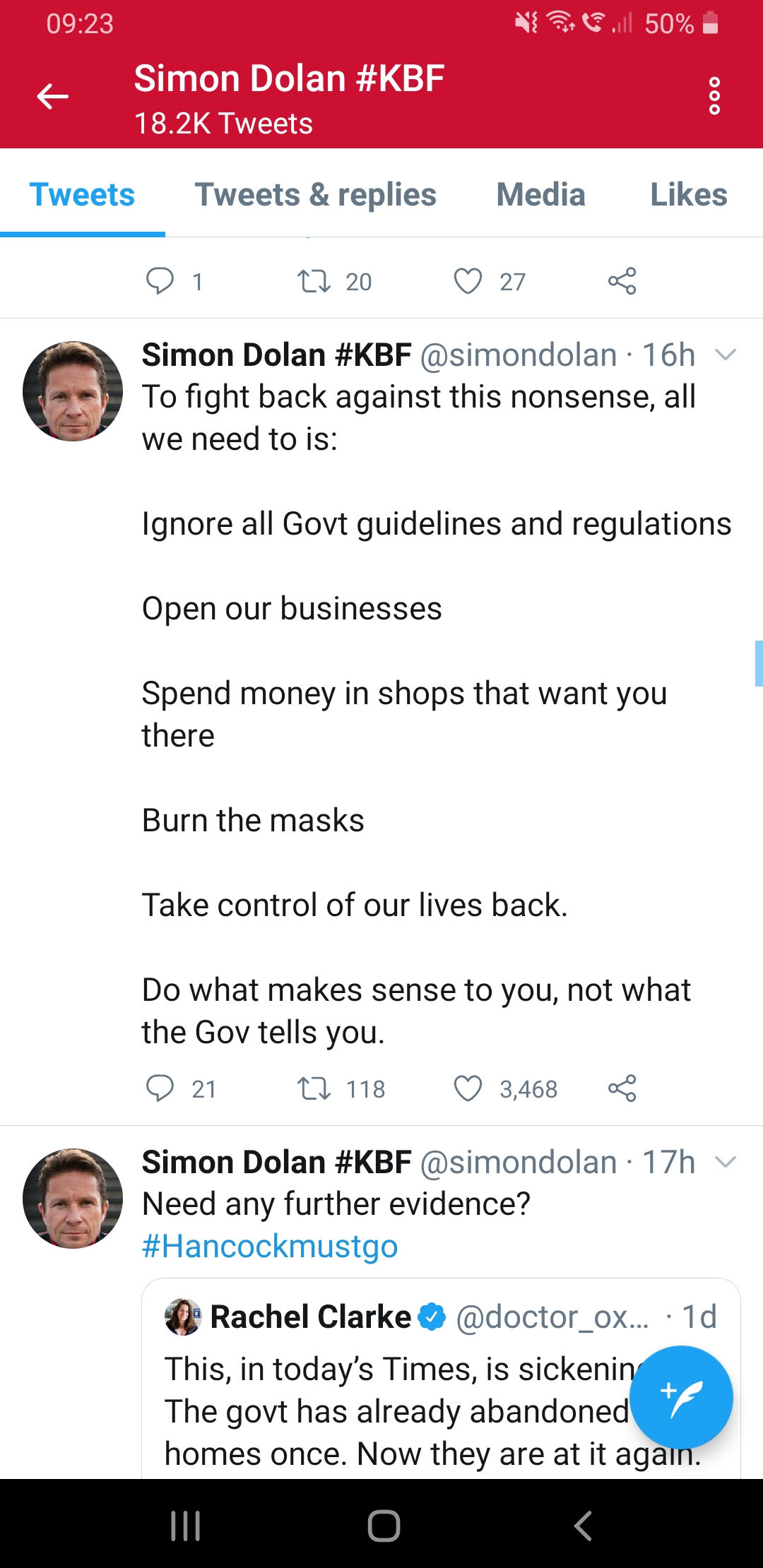Tap Simon Dolan's avatar on 16h tweet
763x1568 pixels.
[x=73, y=391]
